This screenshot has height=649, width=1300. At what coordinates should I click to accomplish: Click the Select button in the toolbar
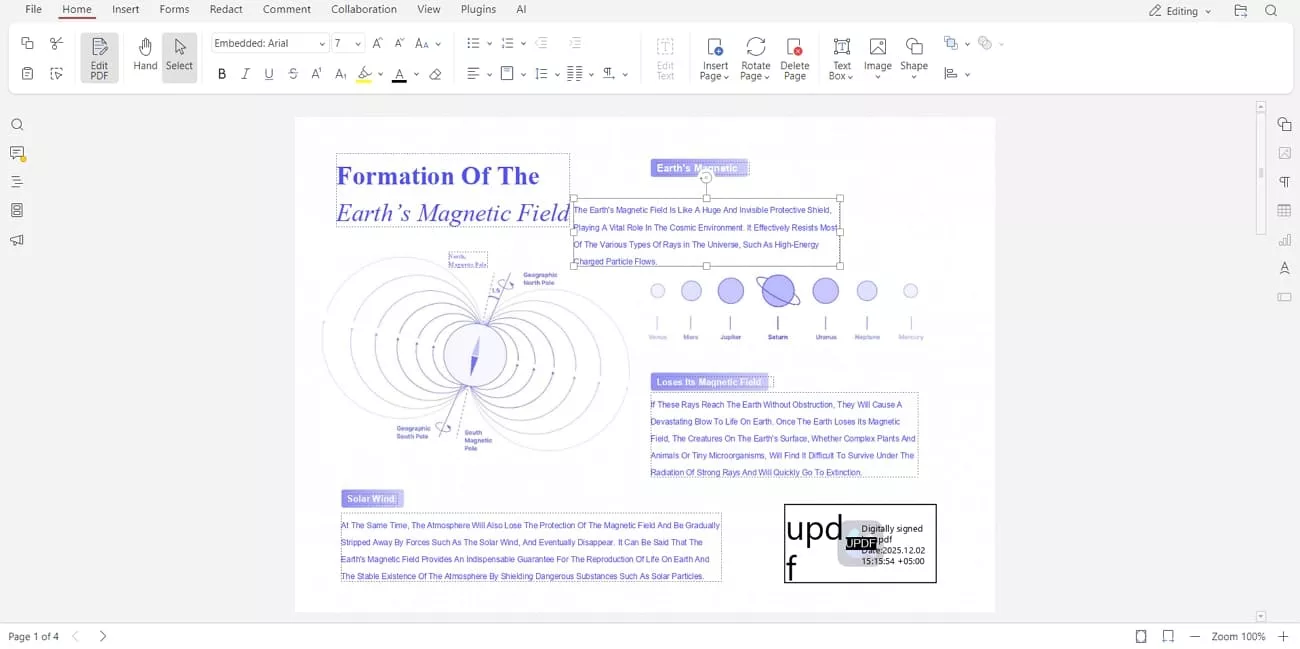[179, 57]
